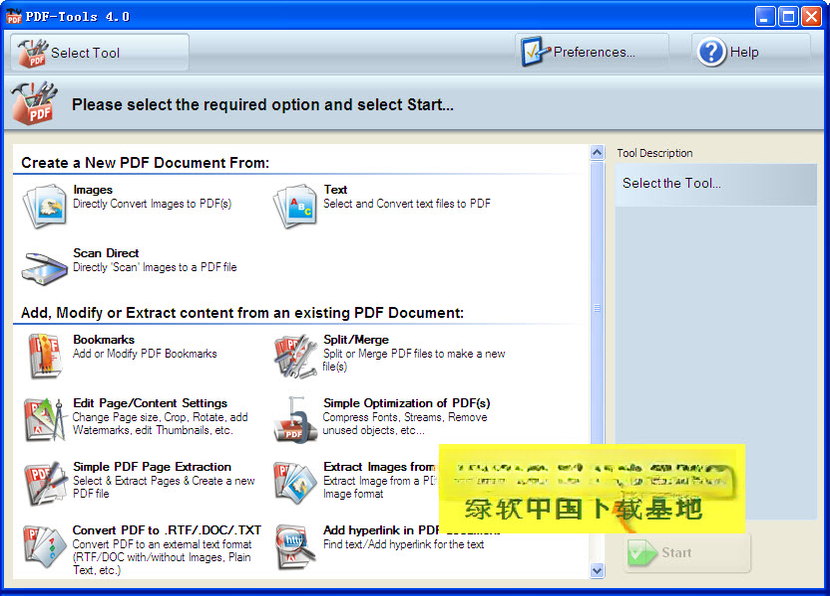Click the Preferences checklist icon
The height and width of the screenshot is (596, 830).
535,51
